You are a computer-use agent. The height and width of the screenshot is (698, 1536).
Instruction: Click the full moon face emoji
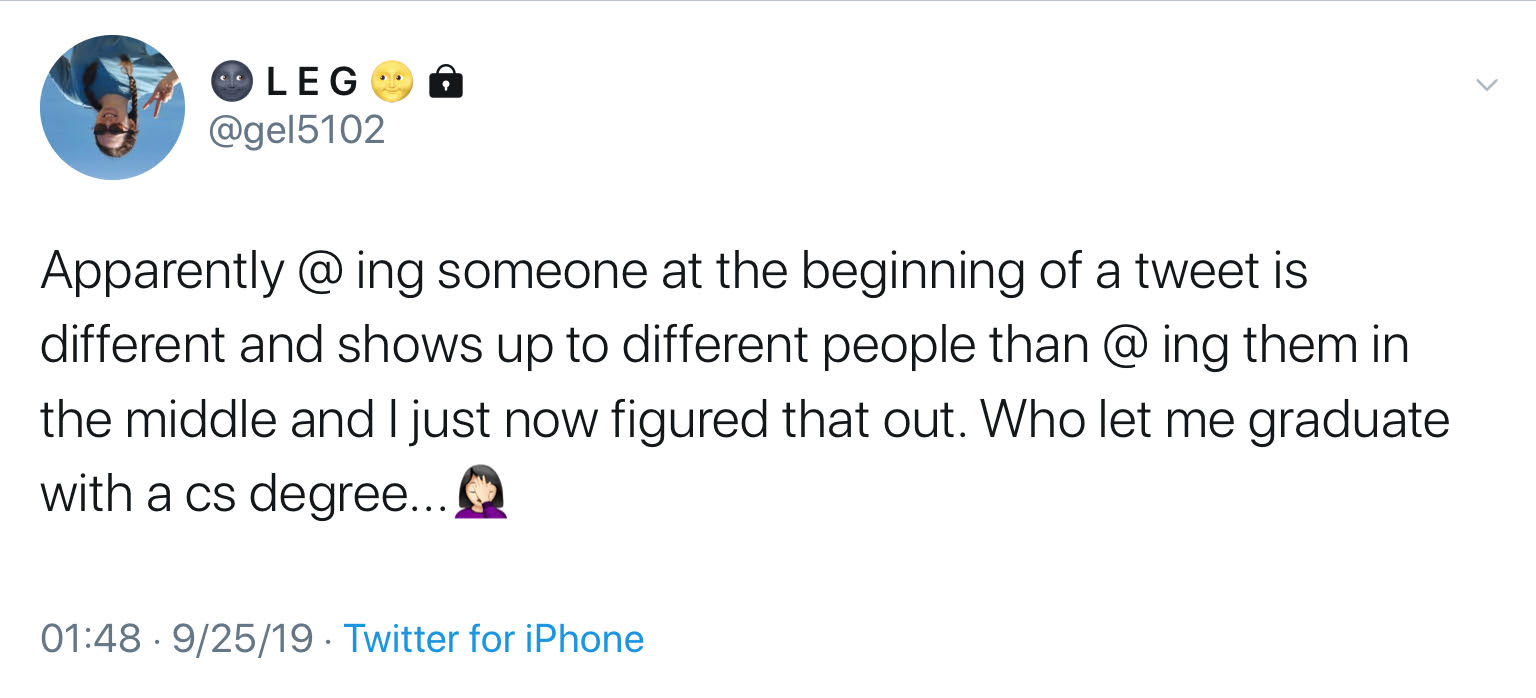pos(392,83)
